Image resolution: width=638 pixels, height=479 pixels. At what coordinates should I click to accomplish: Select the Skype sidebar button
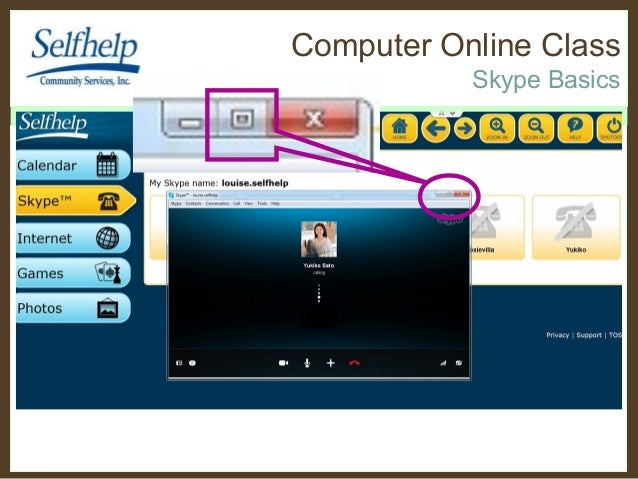click(x=76, y=201)
